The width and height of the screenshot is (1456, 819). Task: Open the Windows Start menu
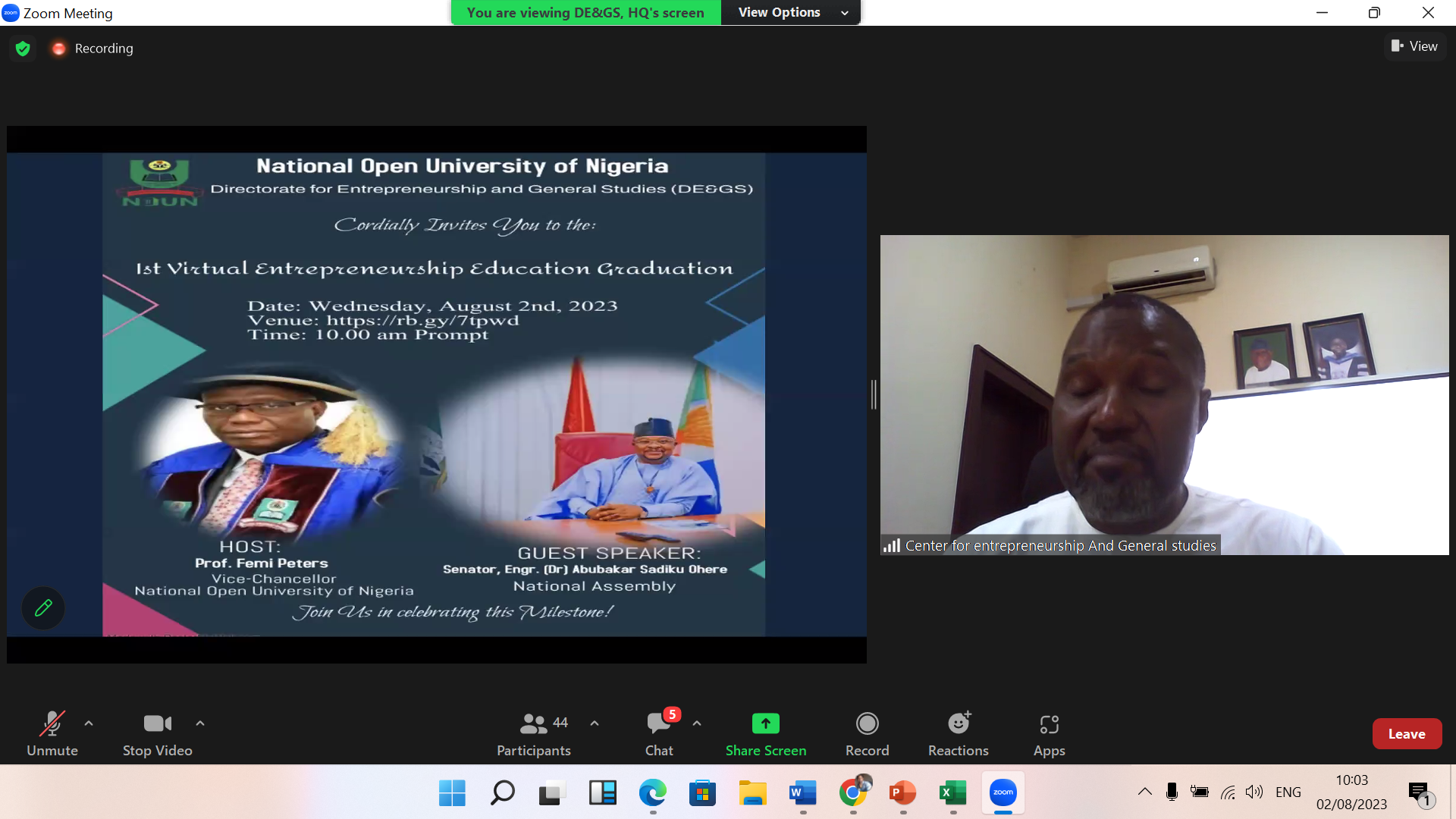452,793
